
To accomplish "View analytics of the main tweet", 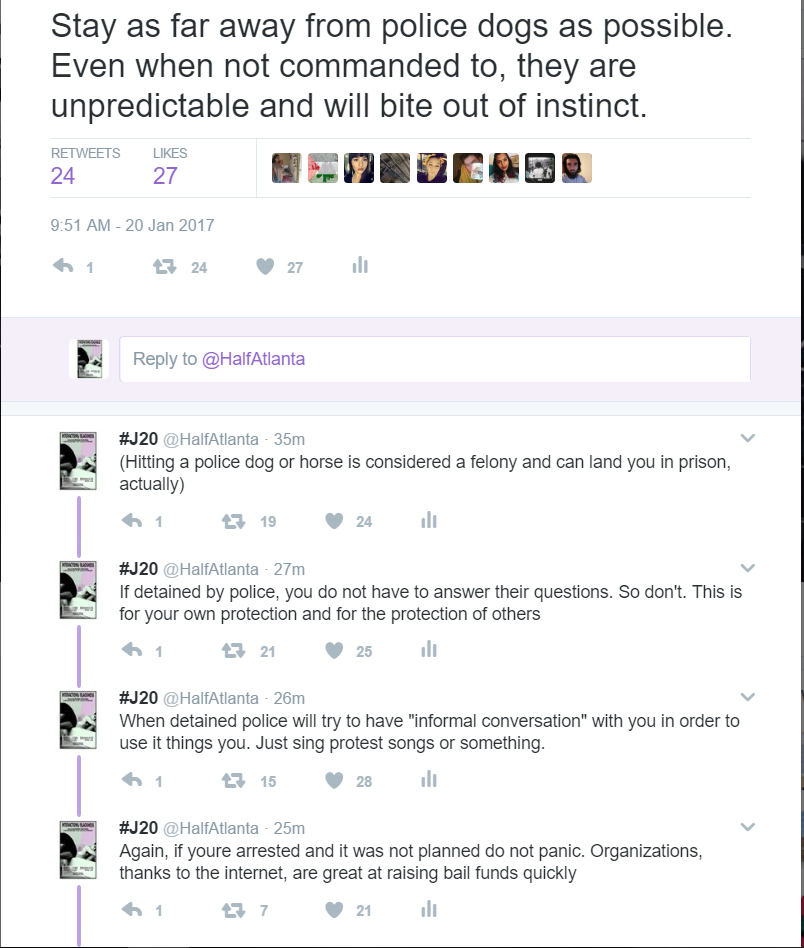I will 360,265.
